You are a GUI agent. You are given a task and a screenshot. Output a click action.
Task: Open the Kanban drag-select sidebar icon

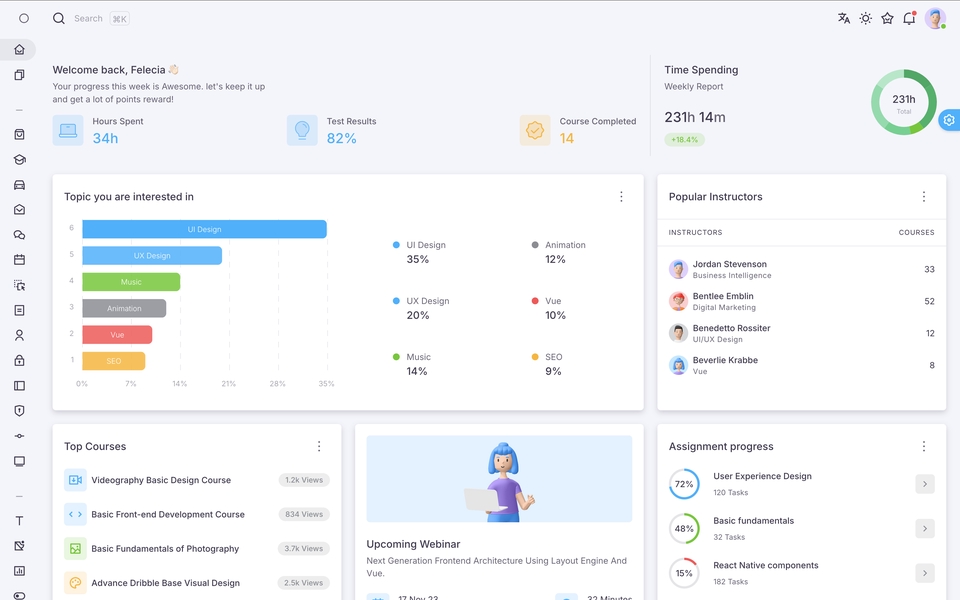pyautogui.click(x=19, y=285)
